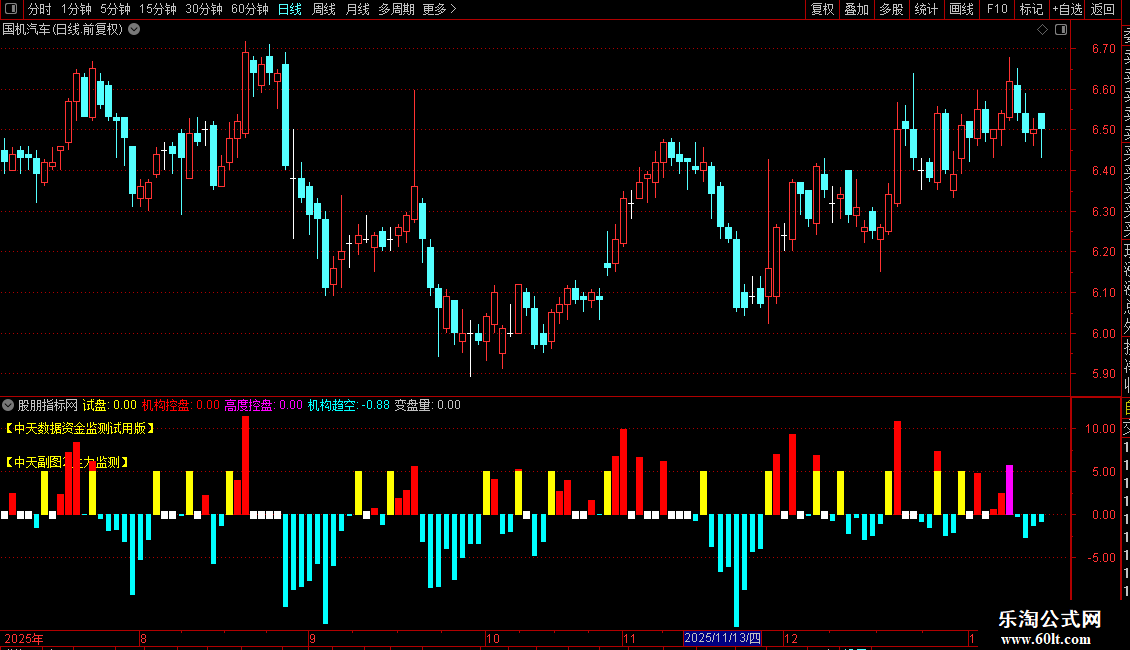
Task: Click the magenta 高度控盘 bar in indicator
Action: (1010, 490)
